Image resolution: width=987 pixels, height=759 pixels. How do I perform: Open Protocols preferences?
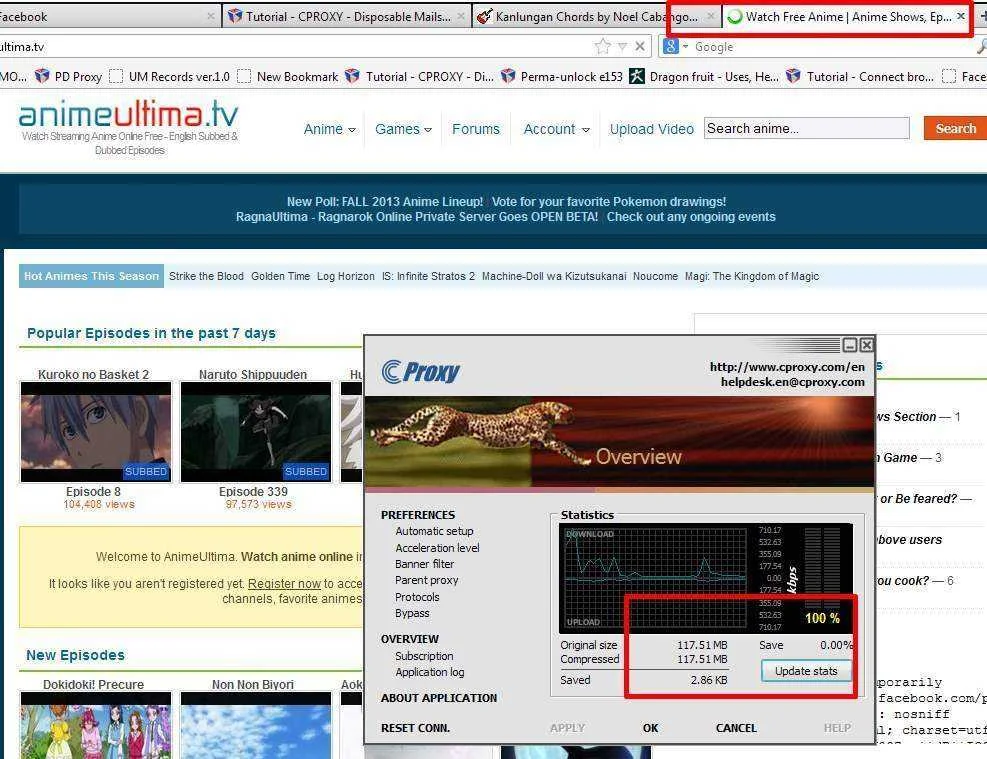pos(417,597)
